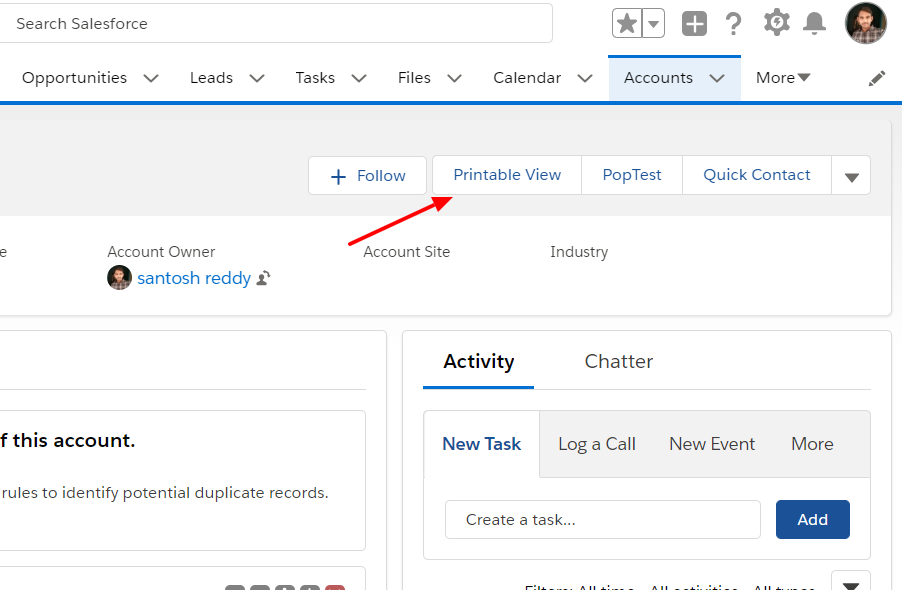Select the New Event activity tab
The image size is (902, 590).
[712, 444]
